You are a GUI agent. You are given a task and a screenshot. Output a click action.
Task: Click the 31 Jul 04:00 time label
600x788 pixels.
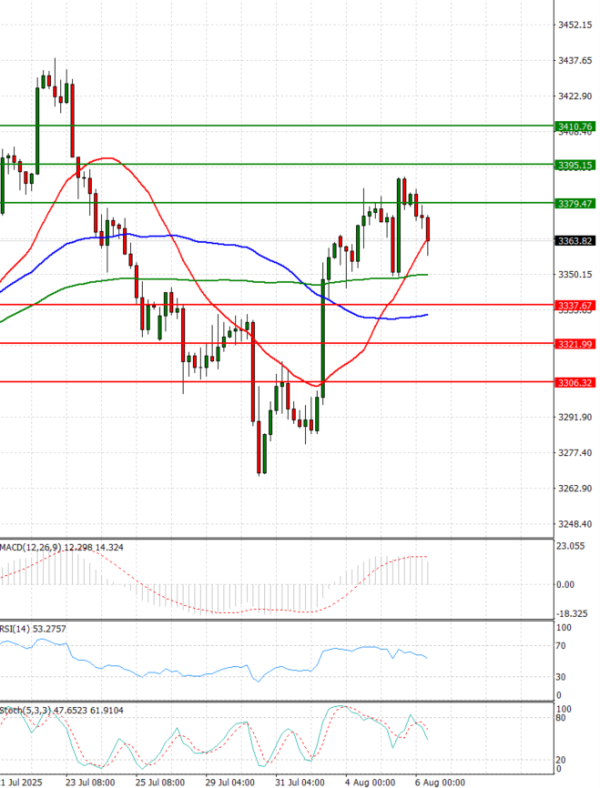[299, 782]
